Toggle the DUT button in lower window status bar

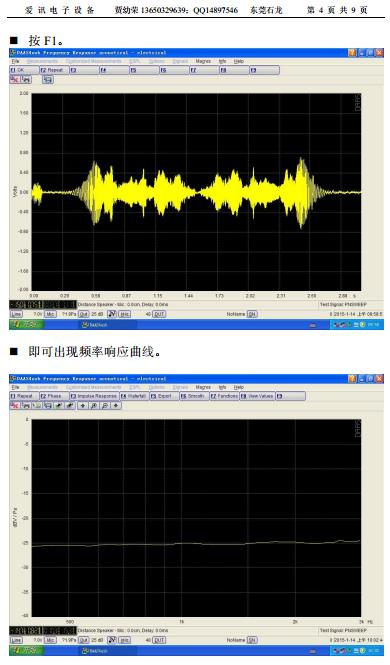159,640
